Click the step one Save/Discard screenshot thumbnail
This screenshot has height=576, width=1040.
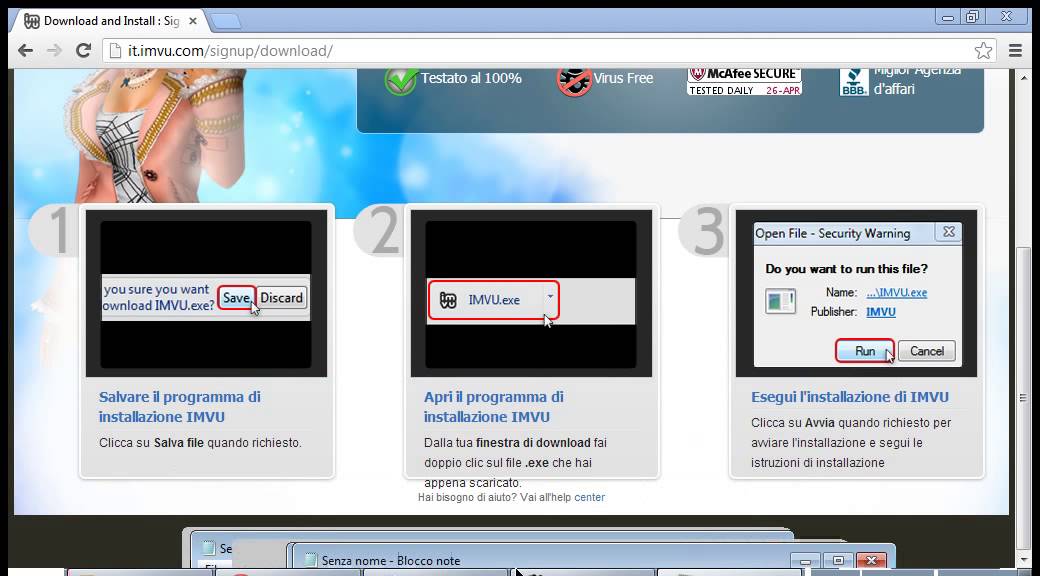click(206, 293)
